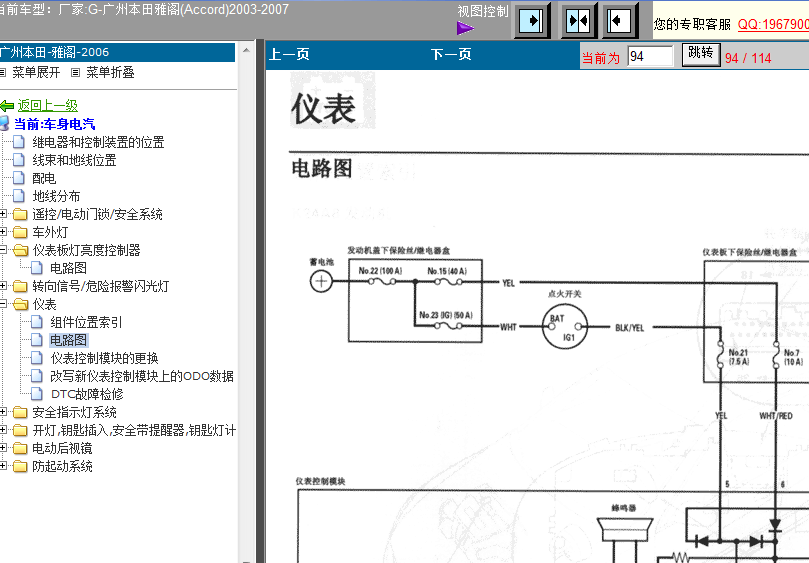Open 线束和地线位置 page

[74, 160]
